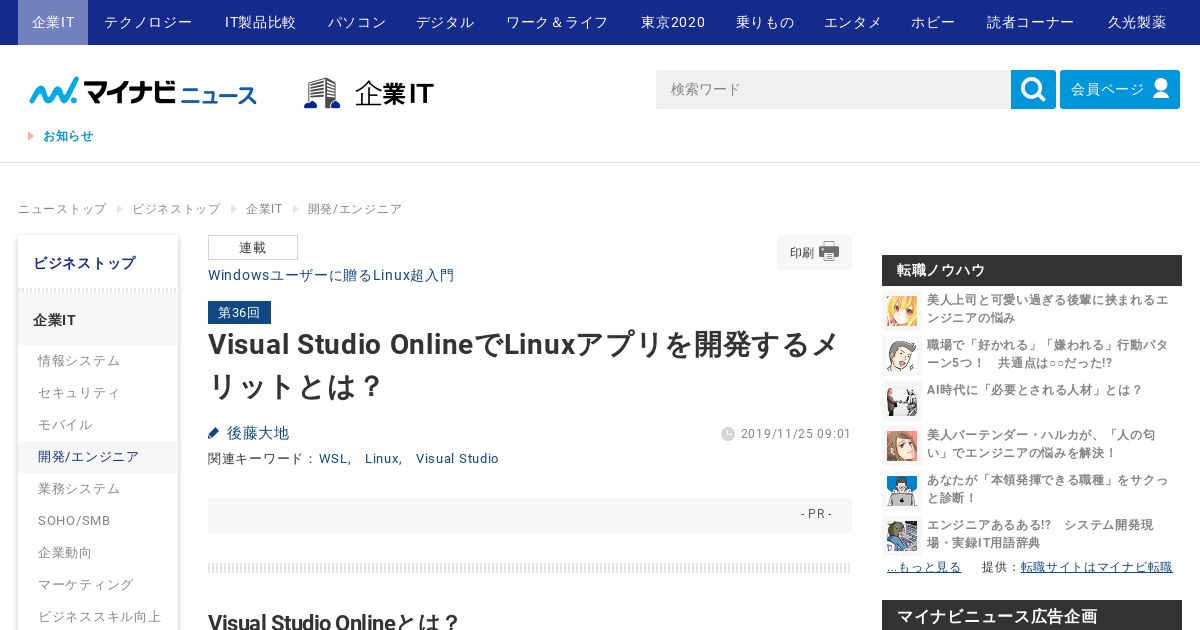This screenshot has width=1200, height=630.
Task: Click the 印刷 print button
Action: [814, 252]
